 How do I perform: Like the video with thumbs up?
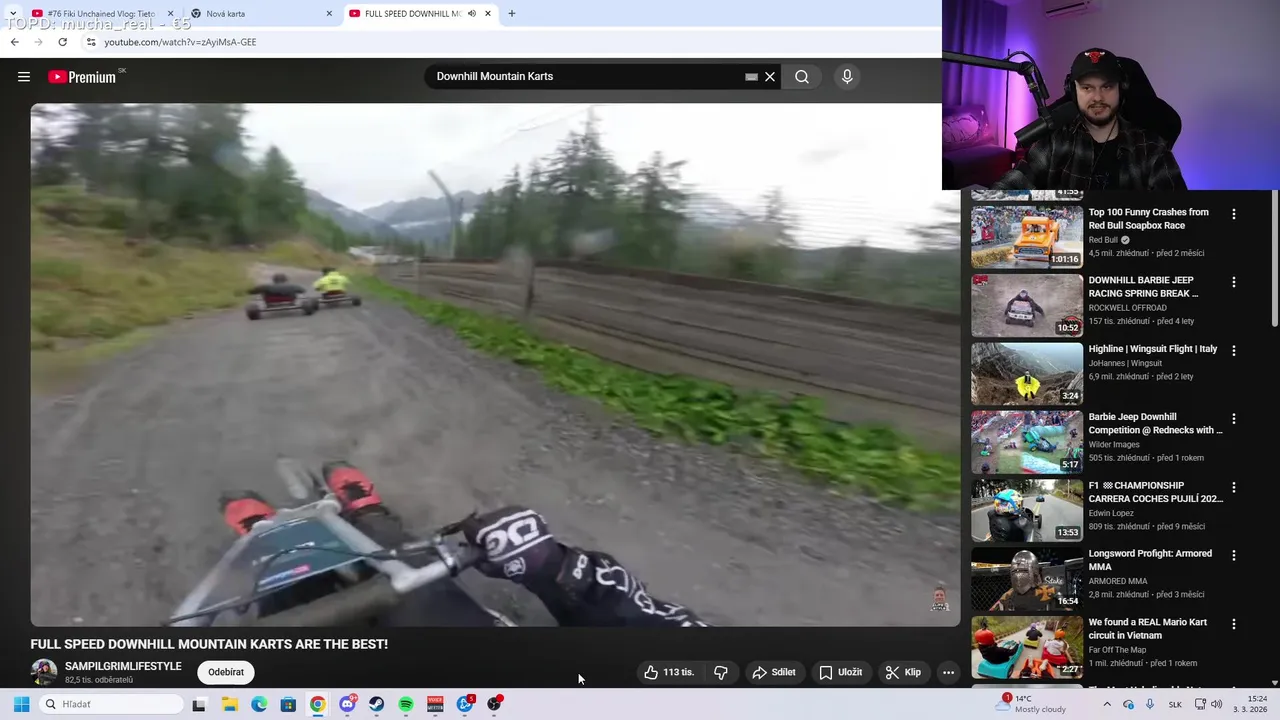[x=670, y=673]
